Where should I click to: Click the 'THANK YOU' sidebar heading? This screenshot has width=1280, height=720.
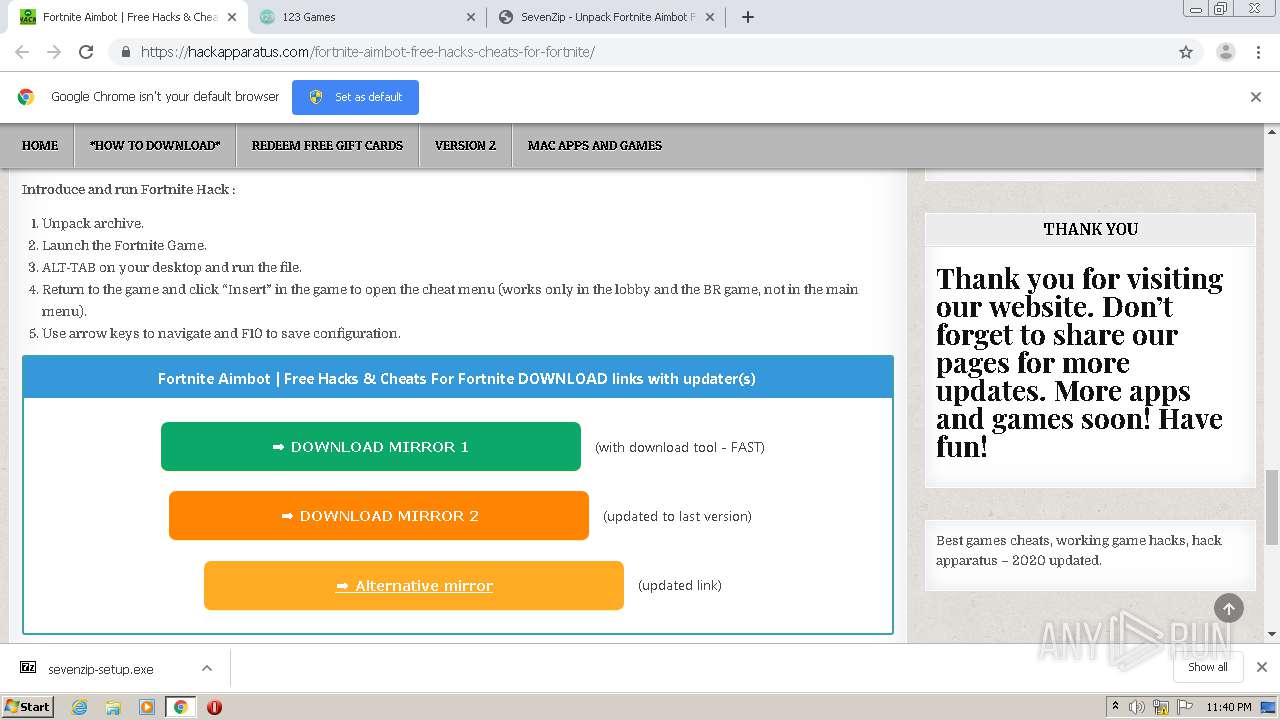(x=1090, y=229)
